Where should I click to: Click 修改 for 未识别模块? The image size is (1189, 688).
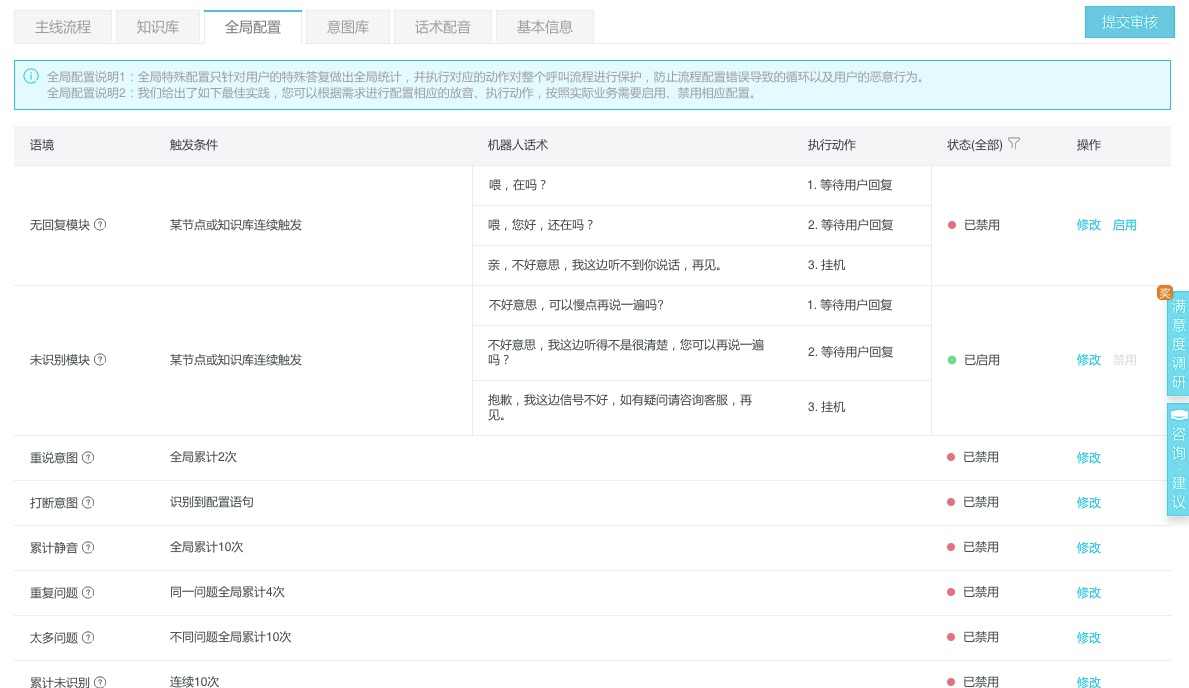point(1088,360)
